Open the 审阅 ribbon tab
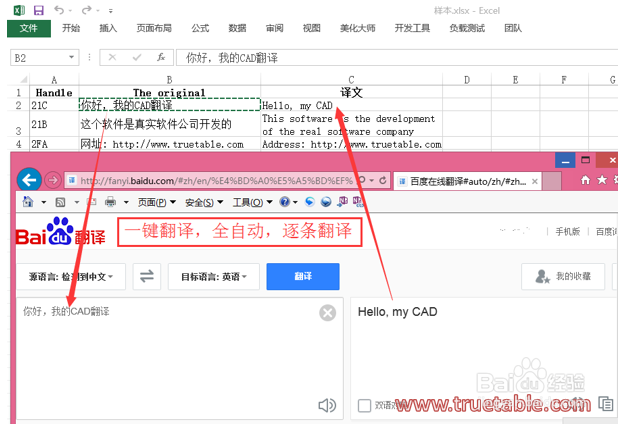Screen dimensions: 621x424 [x=274, y=28]
